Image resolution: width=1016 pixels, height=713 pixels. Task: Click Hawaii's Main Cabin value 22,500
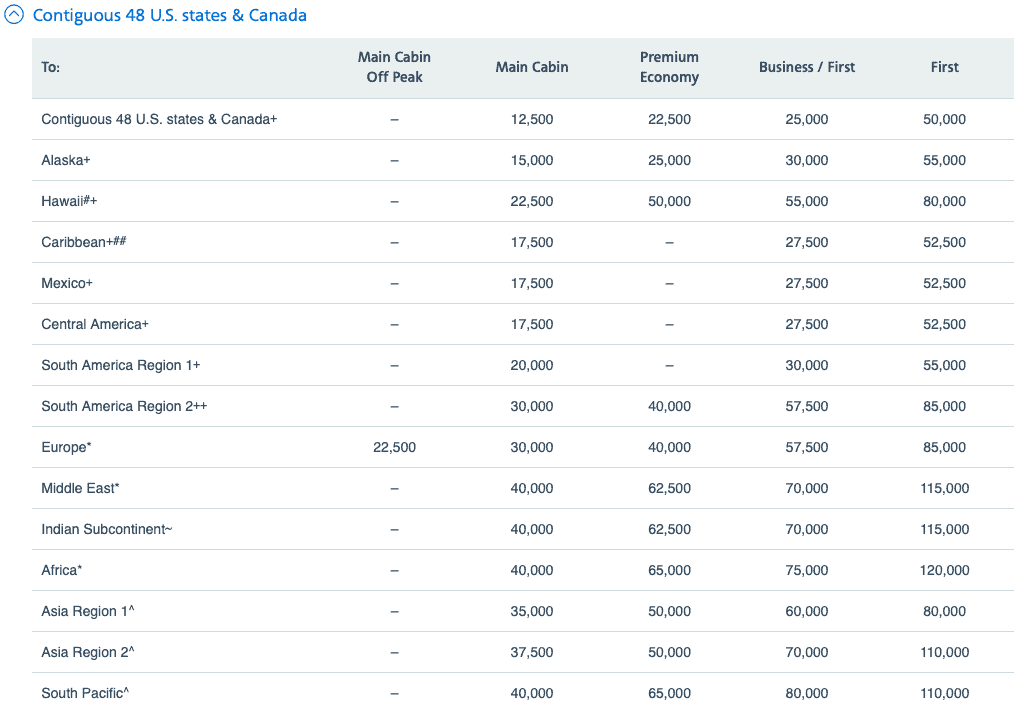point(531,201)
